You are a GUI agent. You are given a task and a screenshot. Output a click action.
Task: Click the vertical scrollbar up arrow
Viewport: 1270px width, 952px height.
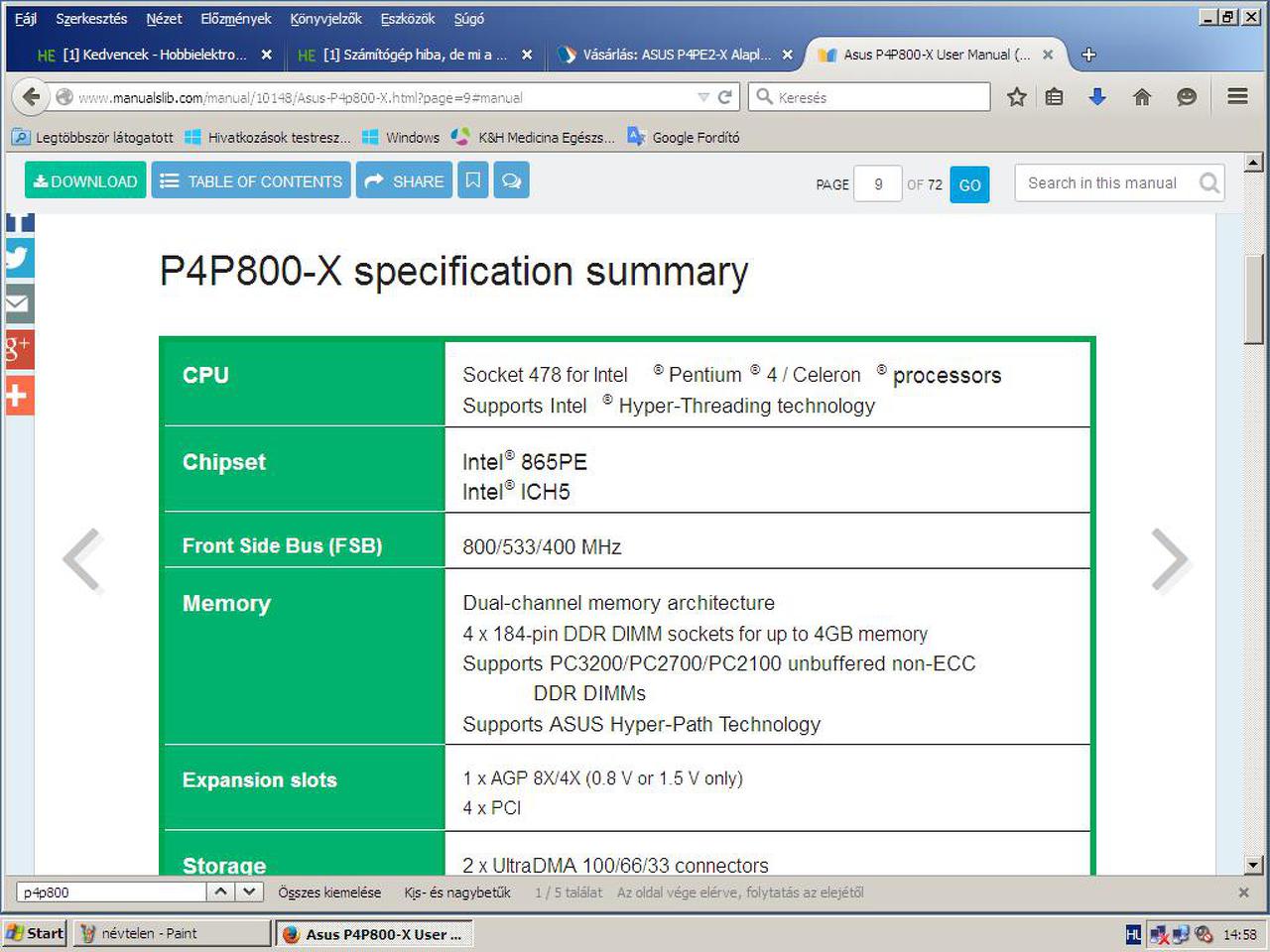coord(1253,163)
